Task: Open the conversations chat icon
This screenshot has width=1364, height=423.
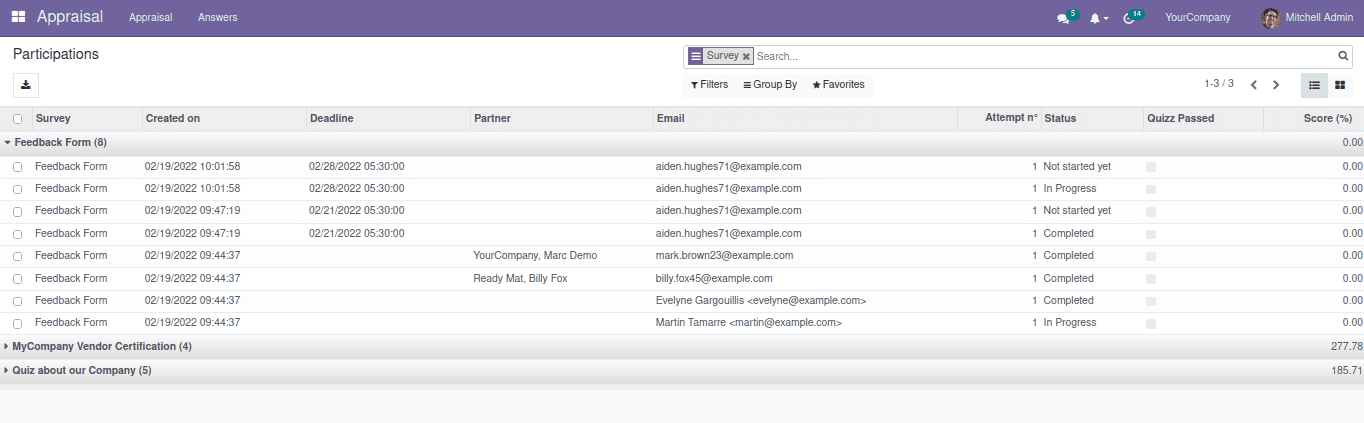Action: point(1063,18)
